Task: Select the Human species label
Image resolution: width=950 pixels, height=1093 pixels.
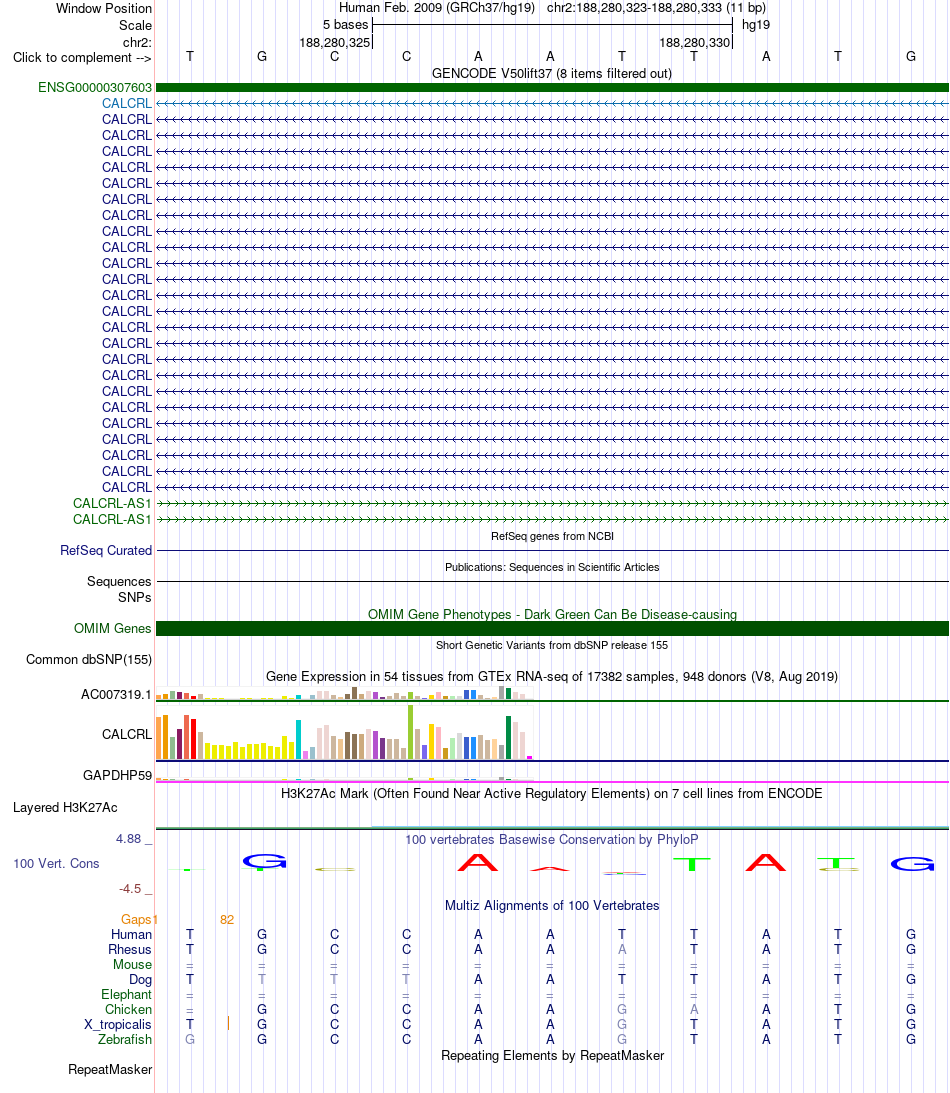Action: pos(131,934)
